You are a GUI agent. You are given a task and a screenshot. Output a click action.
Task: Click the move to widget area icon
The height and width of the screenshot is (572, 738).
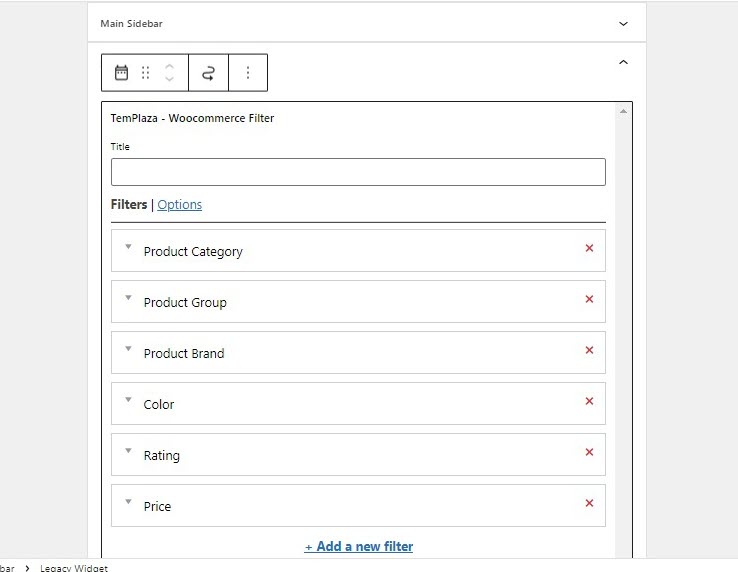(x=209, y=73)
